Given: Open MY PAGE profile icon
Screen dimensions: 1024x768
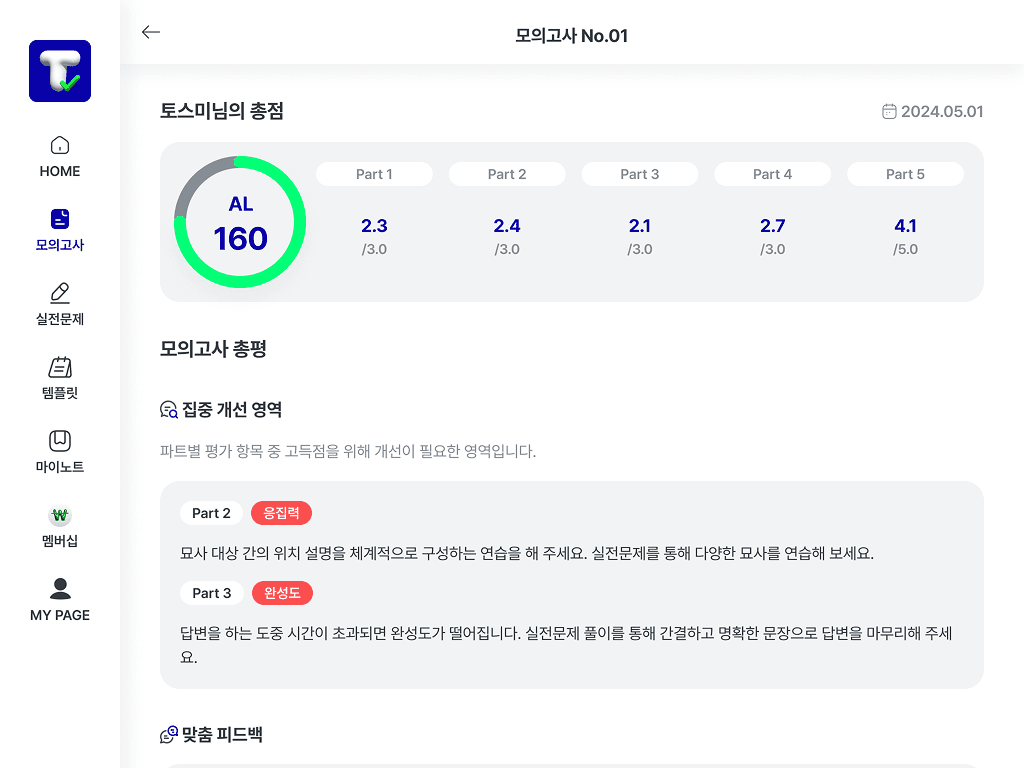Looking at the screenshot, I should tap(60, 589).
